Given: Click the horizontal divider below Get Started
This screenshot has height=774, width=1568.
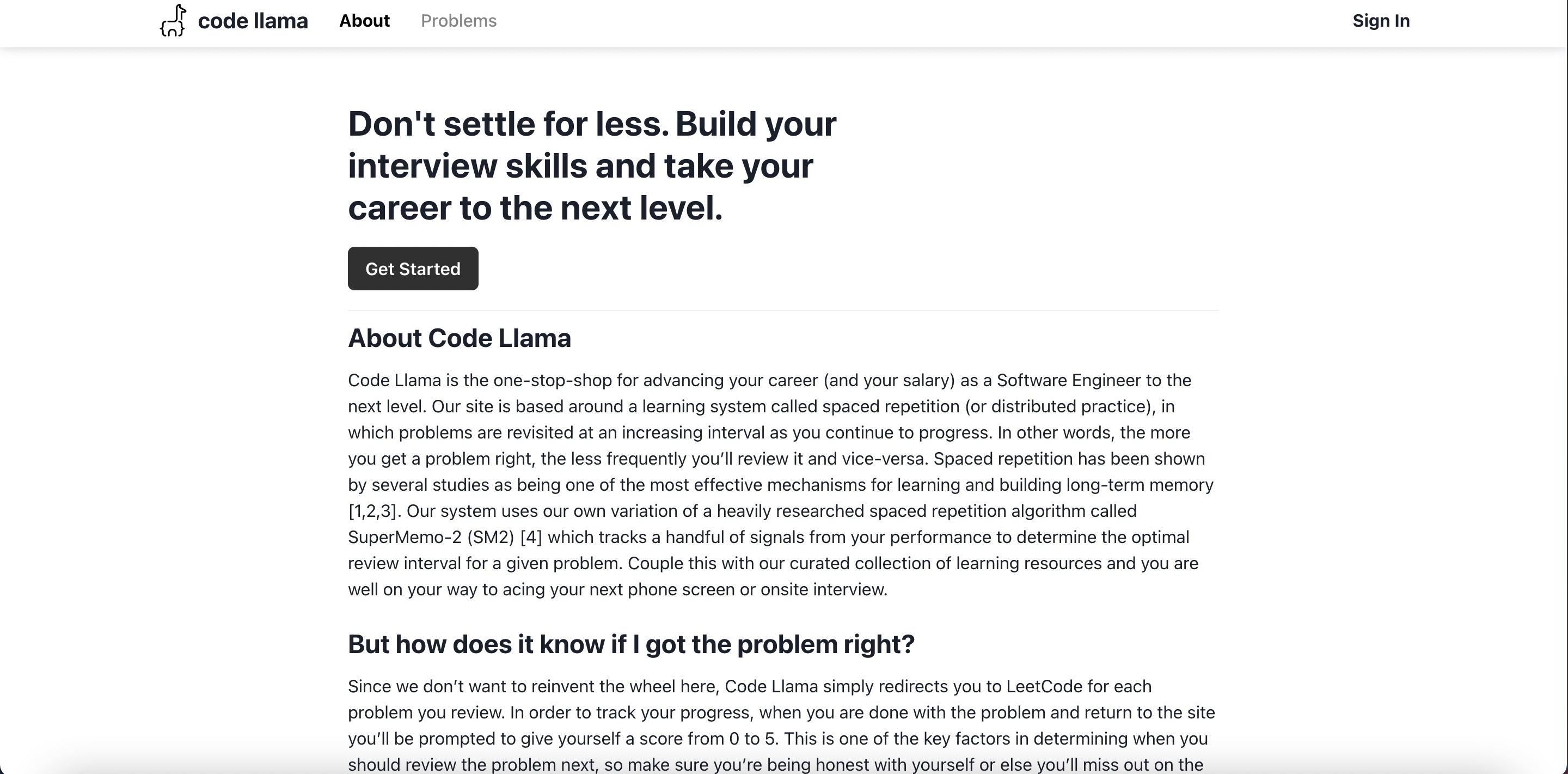Looking at the screenshot, I should coord(783,310).
